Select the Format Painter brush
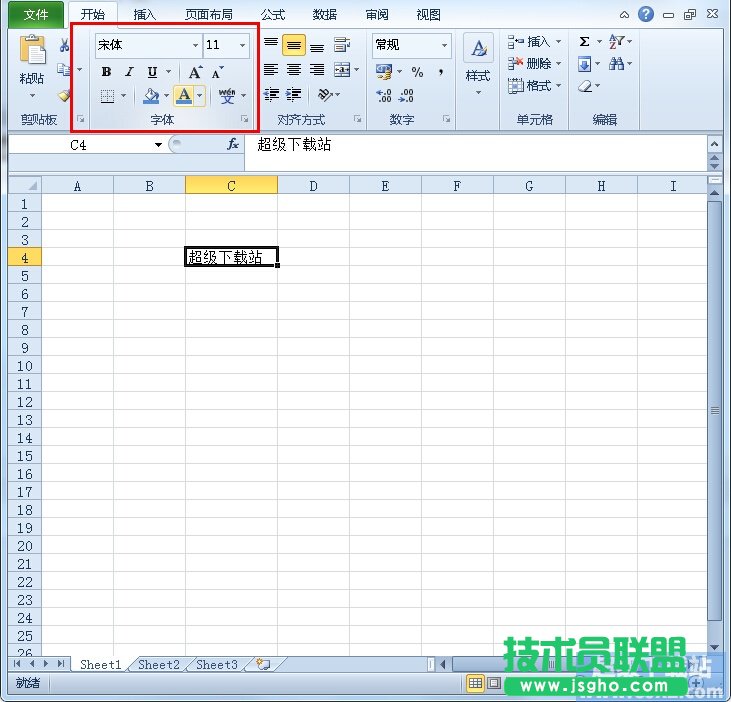Screen dimensions: 731x702 click(x=64, y=96)
